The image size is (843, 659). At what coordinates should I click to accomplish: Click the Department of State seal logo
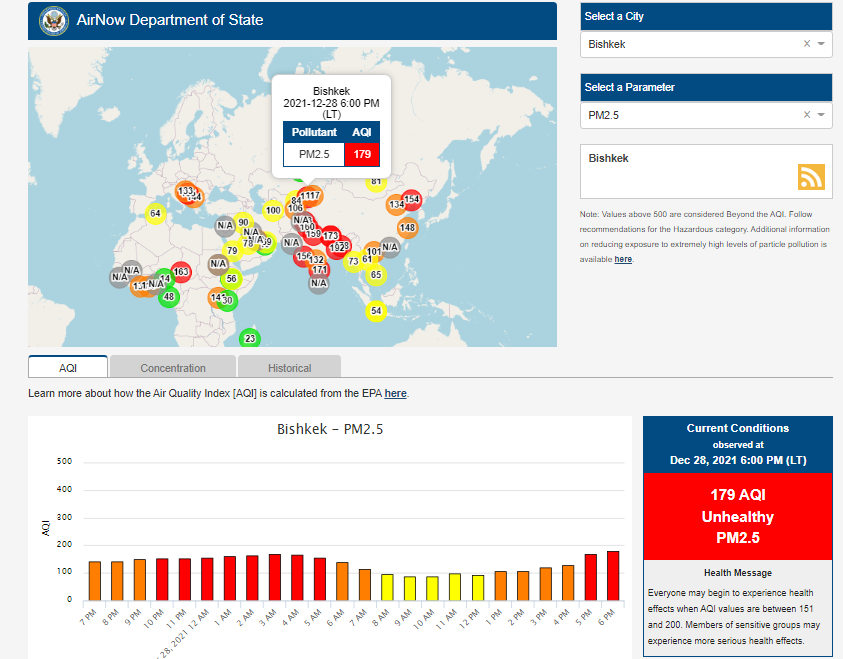53,20
